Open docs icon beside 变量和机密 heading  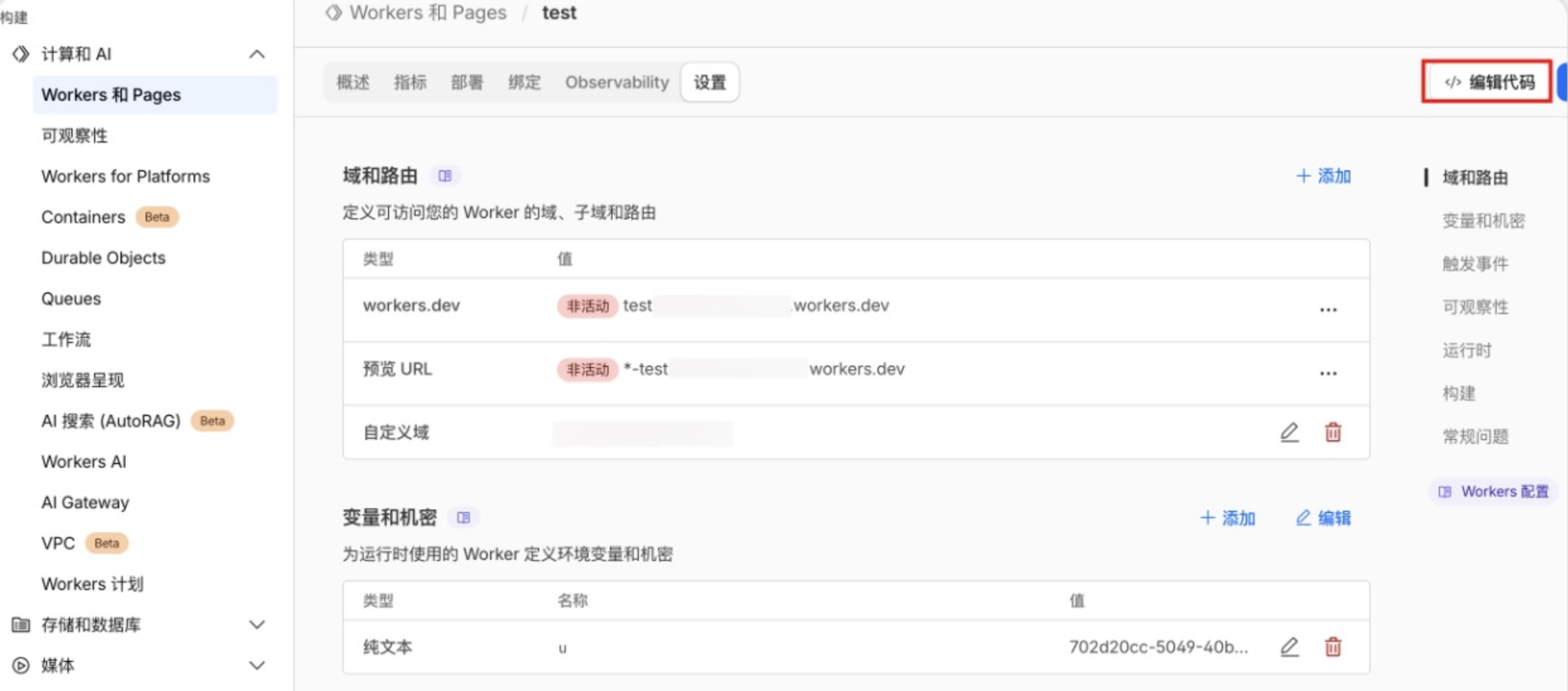click(x=464, y=518)
